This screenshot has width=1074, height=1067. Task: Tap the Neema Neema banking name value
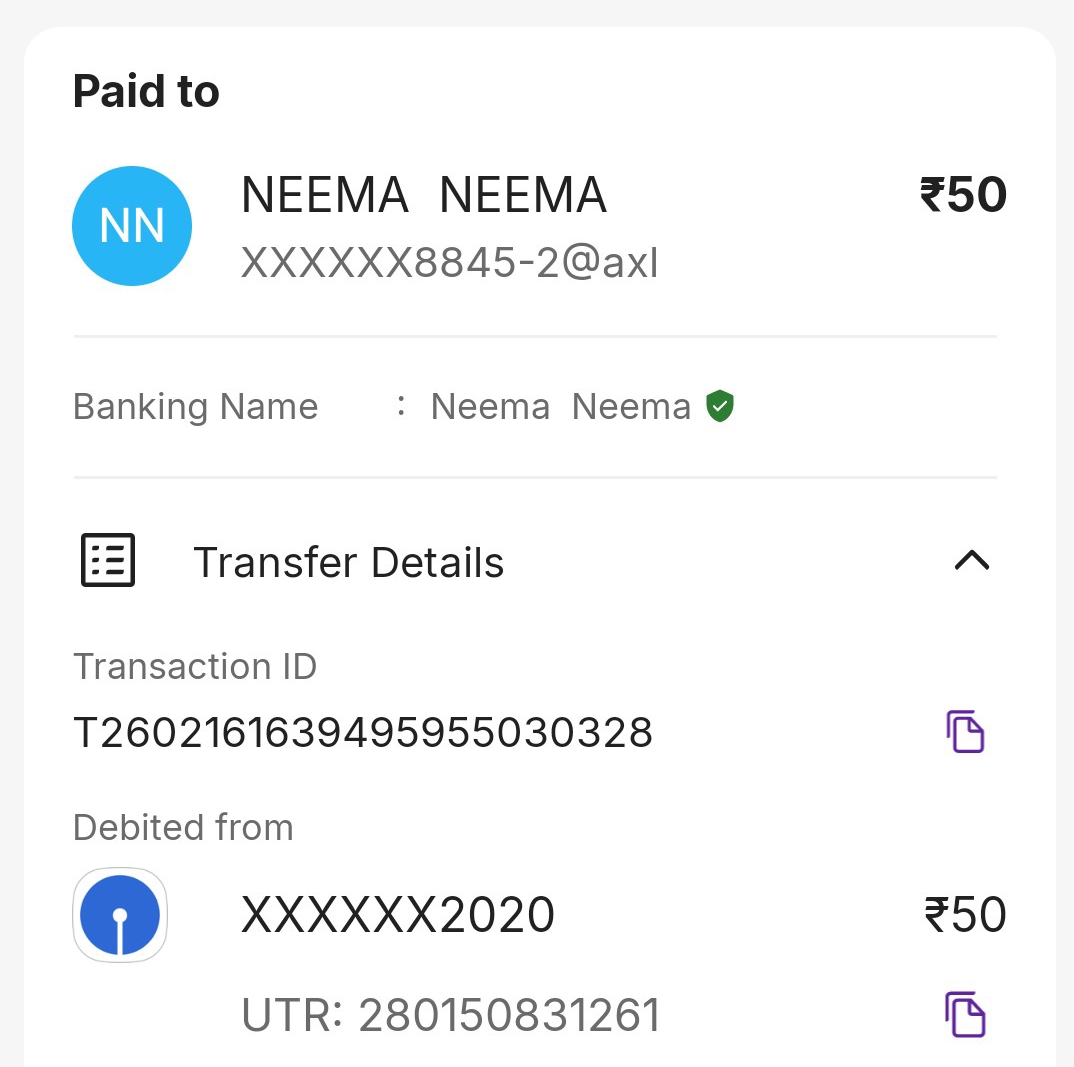[560, 407]
